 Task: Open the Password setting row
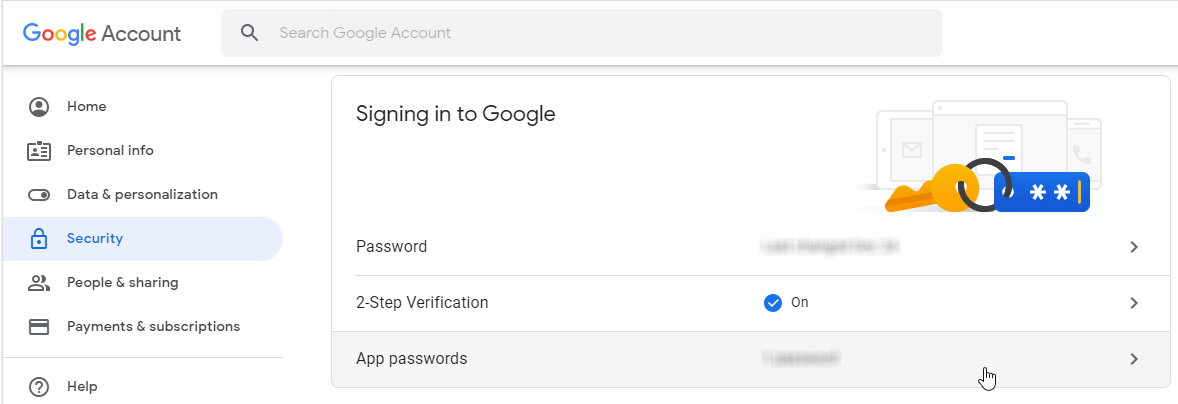tap(392, 247)
